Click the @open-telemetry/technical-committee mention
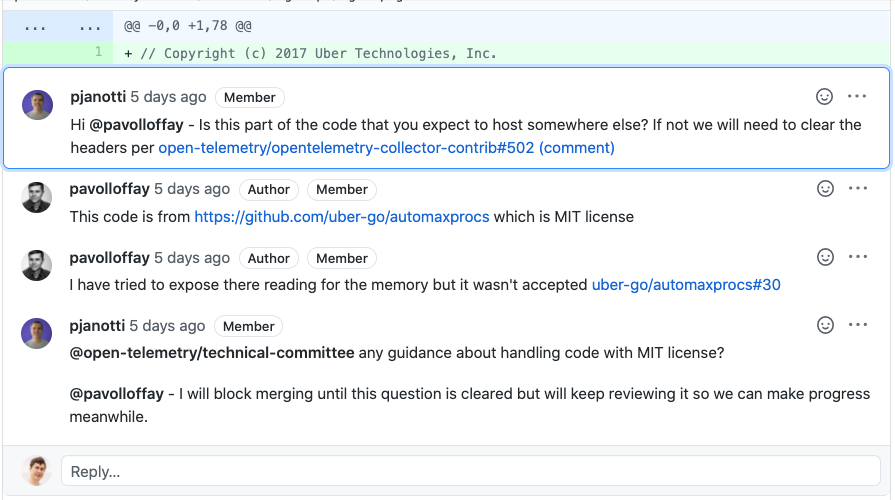 coord(212,353)
